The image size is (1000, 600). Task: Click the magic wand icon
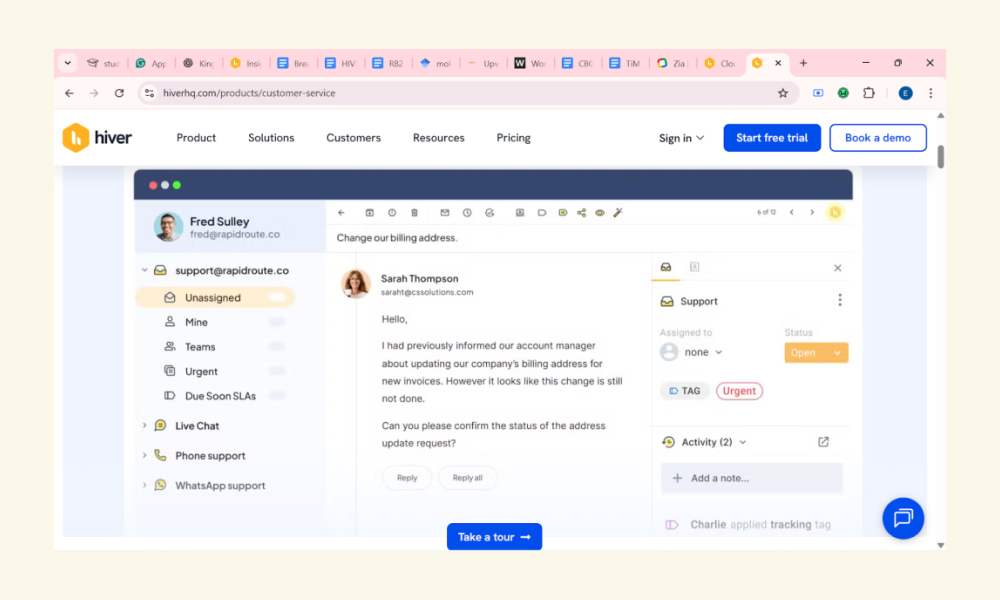point(618,213)
